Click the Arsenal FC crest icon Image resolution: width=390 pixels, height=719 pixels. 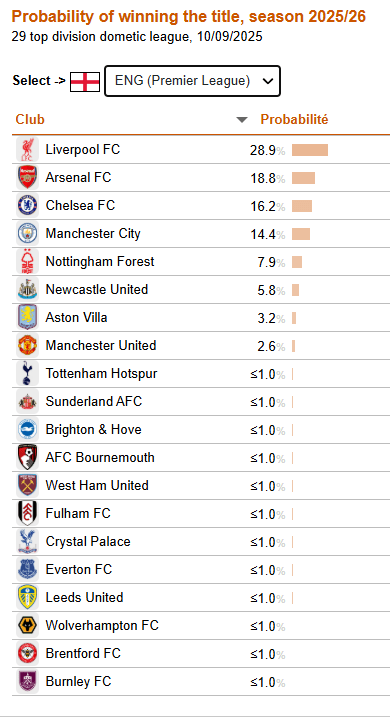[x=27, y=177]
